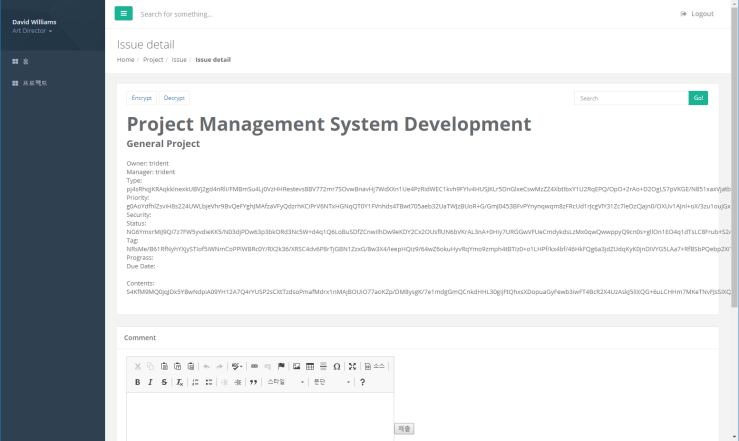Maximize the comment editor
The width and height of the screenshot is (739, 441).
[x=352, y=366]
